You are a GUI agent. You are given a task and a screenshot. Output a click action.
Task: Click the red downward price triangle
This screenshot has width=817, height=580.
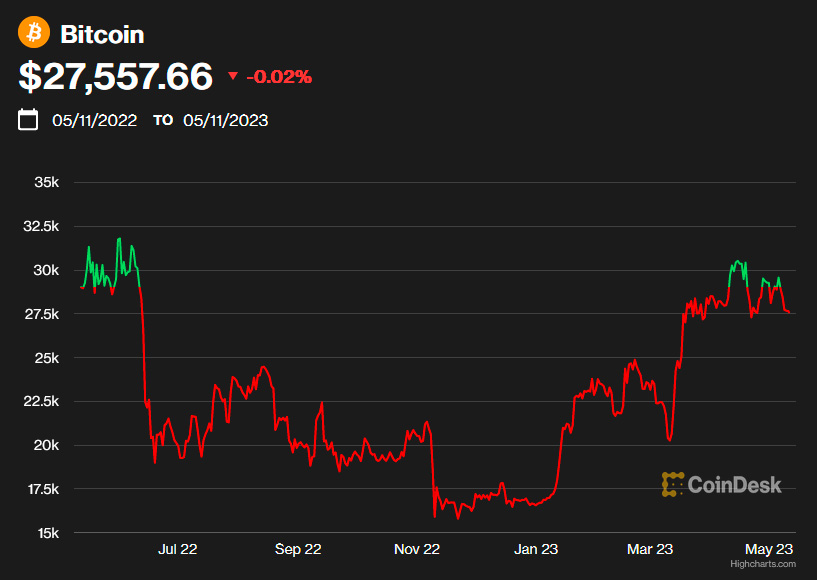[233, 76]
